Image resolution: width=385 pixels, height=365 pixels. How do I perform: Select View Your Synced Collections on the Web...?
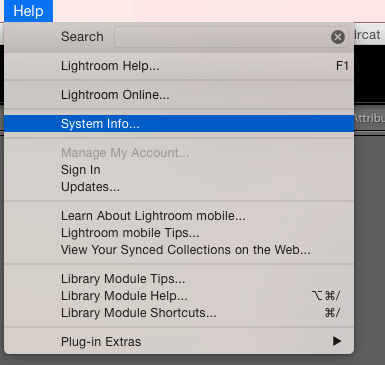pos(179,250)
